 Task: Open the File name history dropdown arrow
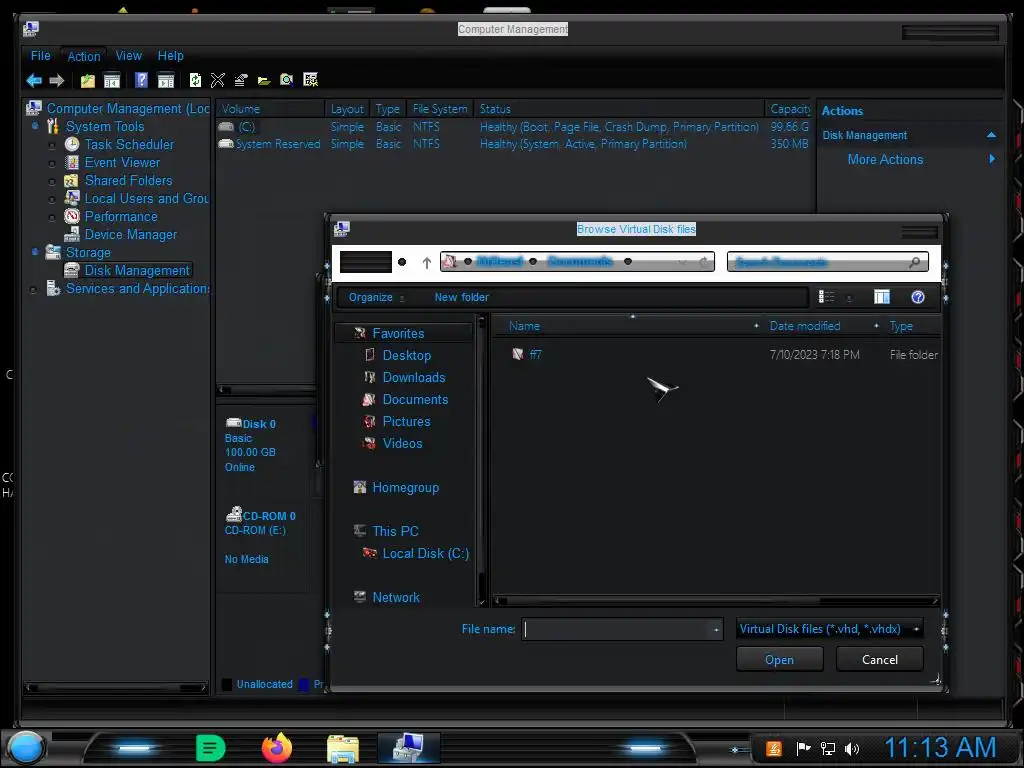pos(716,630)
